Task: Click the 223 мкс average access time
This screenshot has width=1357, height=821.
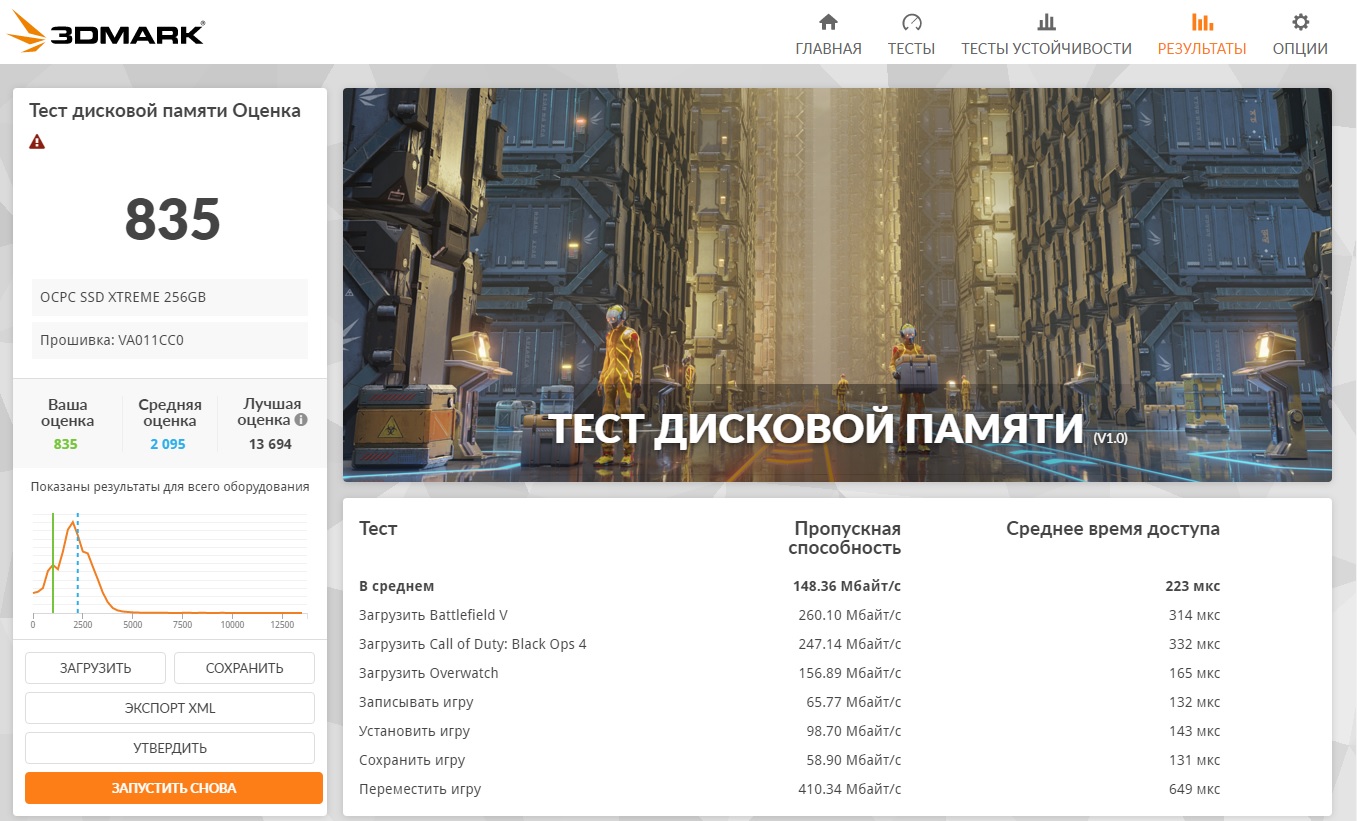Action: [x=1194, y=586]
